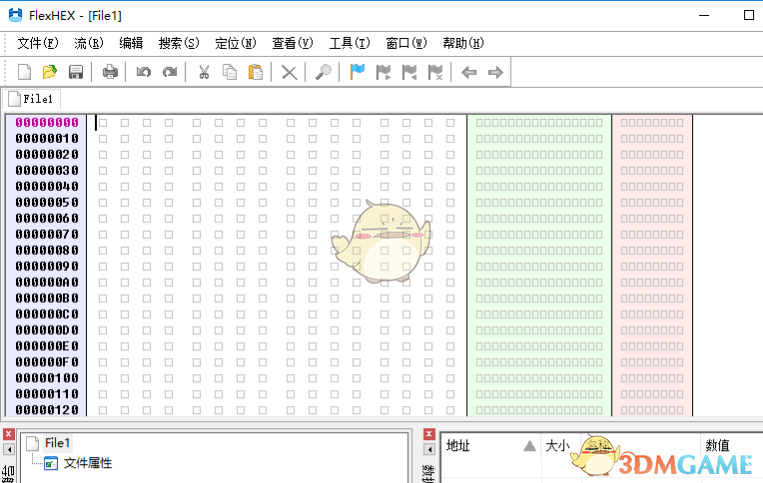763x483 pixels.
Task: Copy selection with copy icon
Action: click(x=230, y=72)
